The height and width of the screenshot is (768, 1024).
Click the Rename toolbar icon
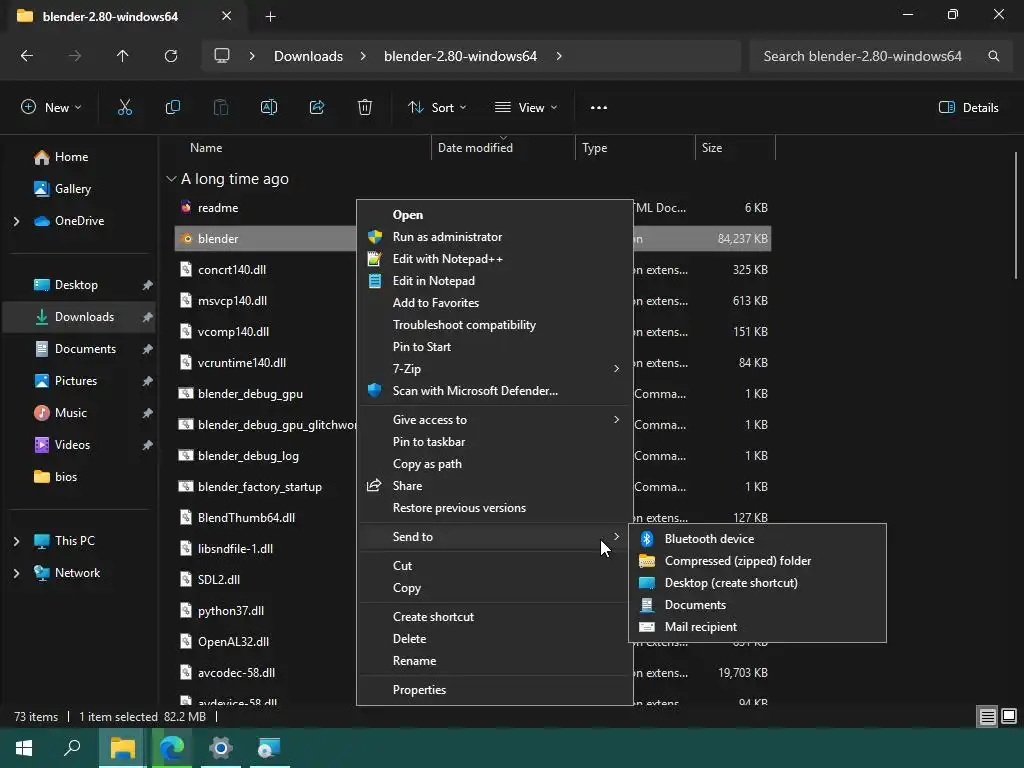click(269, 108)
